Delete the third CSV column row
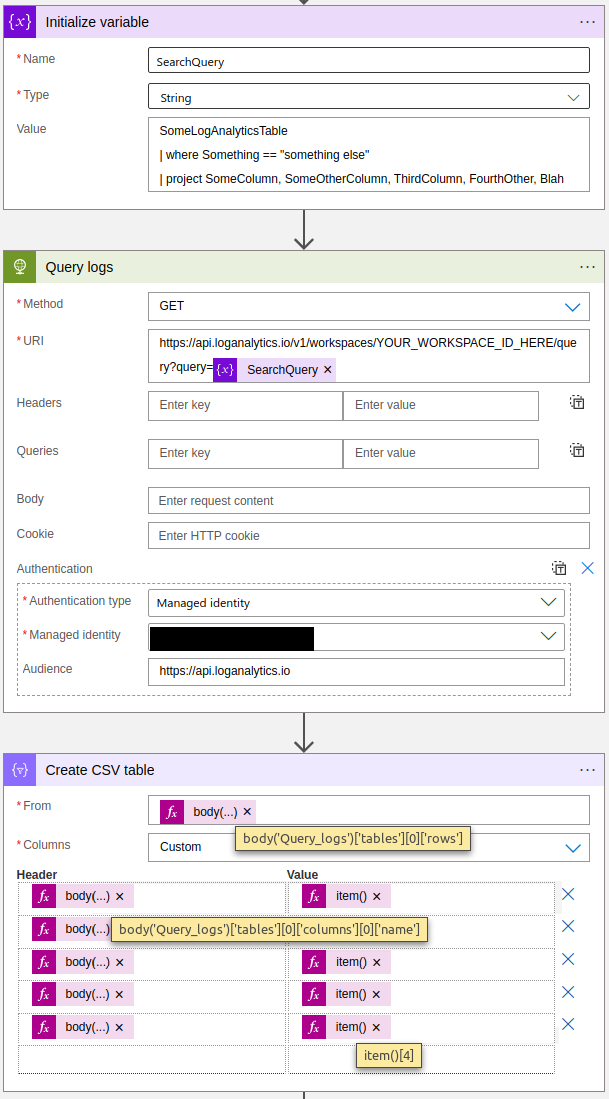 click(x=568, y=959)
